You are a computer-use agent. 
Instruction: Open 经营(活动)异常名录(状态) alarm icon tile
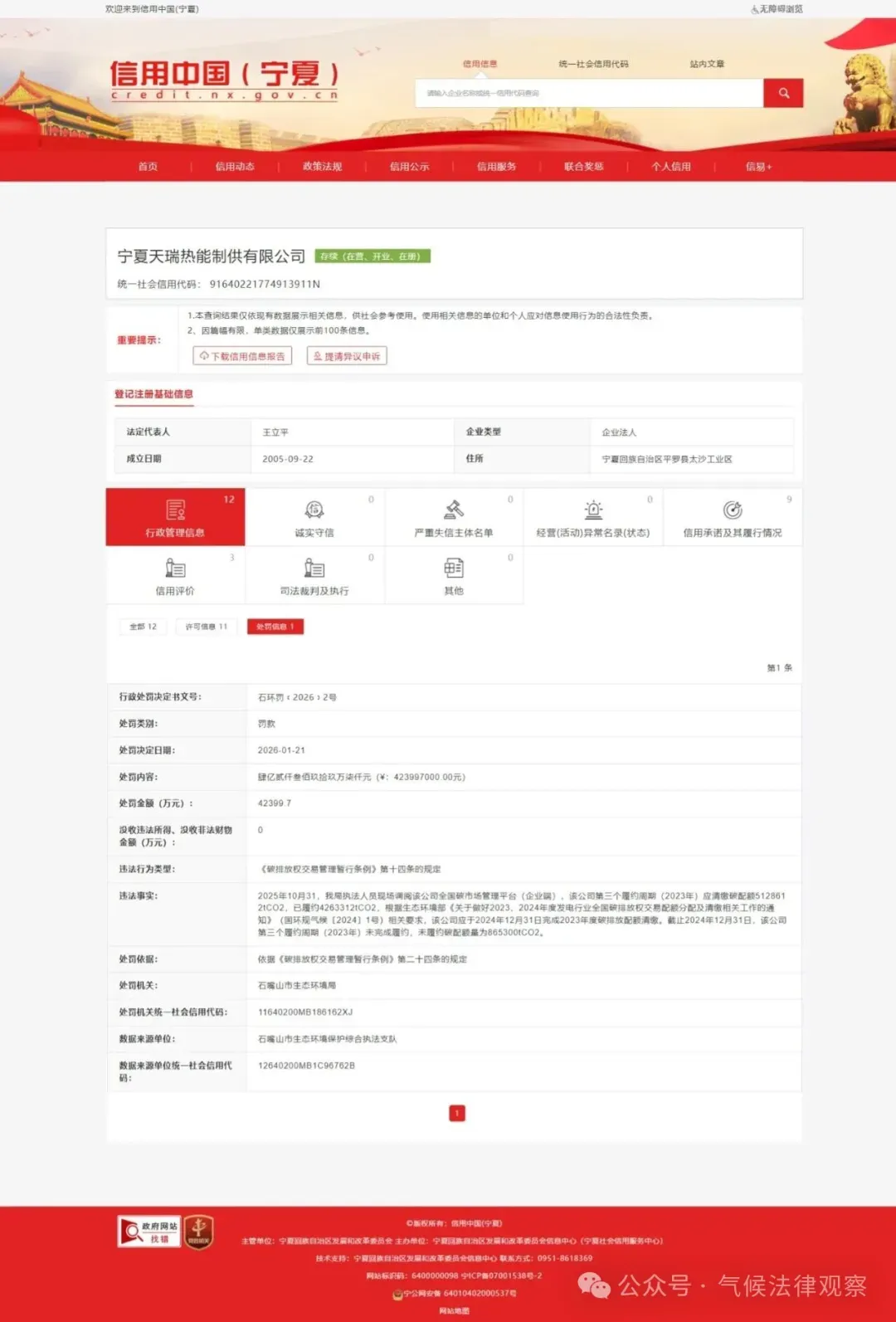[x=593, y=517]
